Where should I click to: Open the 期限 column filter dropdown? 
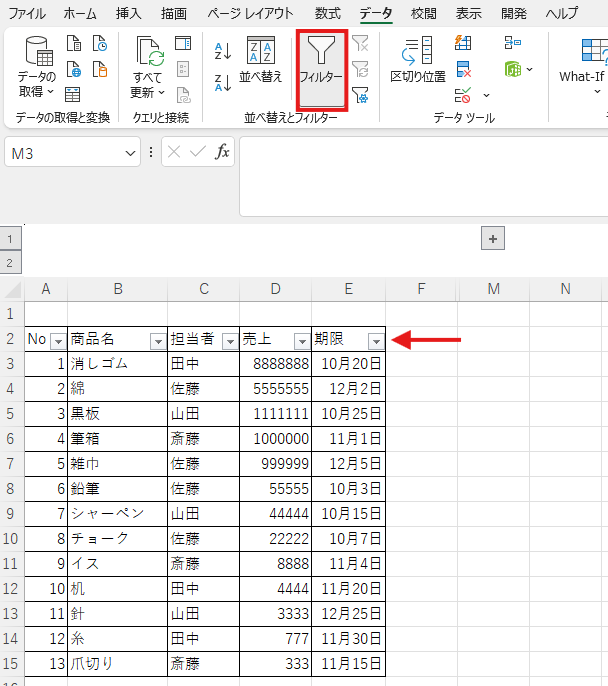(376, 341)
